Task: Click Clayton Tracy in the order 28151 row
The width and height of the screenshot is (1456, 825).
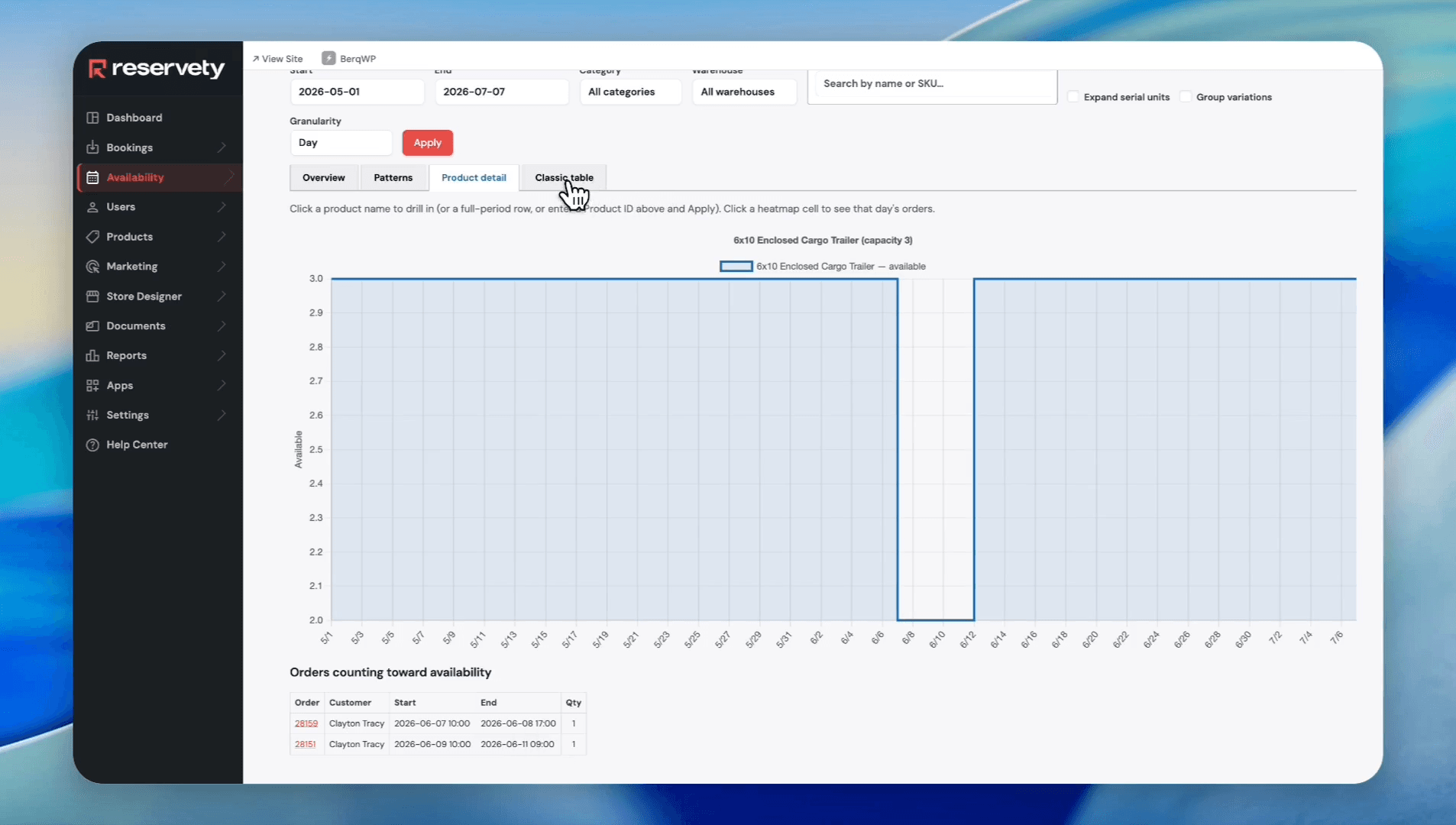Action: (x=357, y=744)
